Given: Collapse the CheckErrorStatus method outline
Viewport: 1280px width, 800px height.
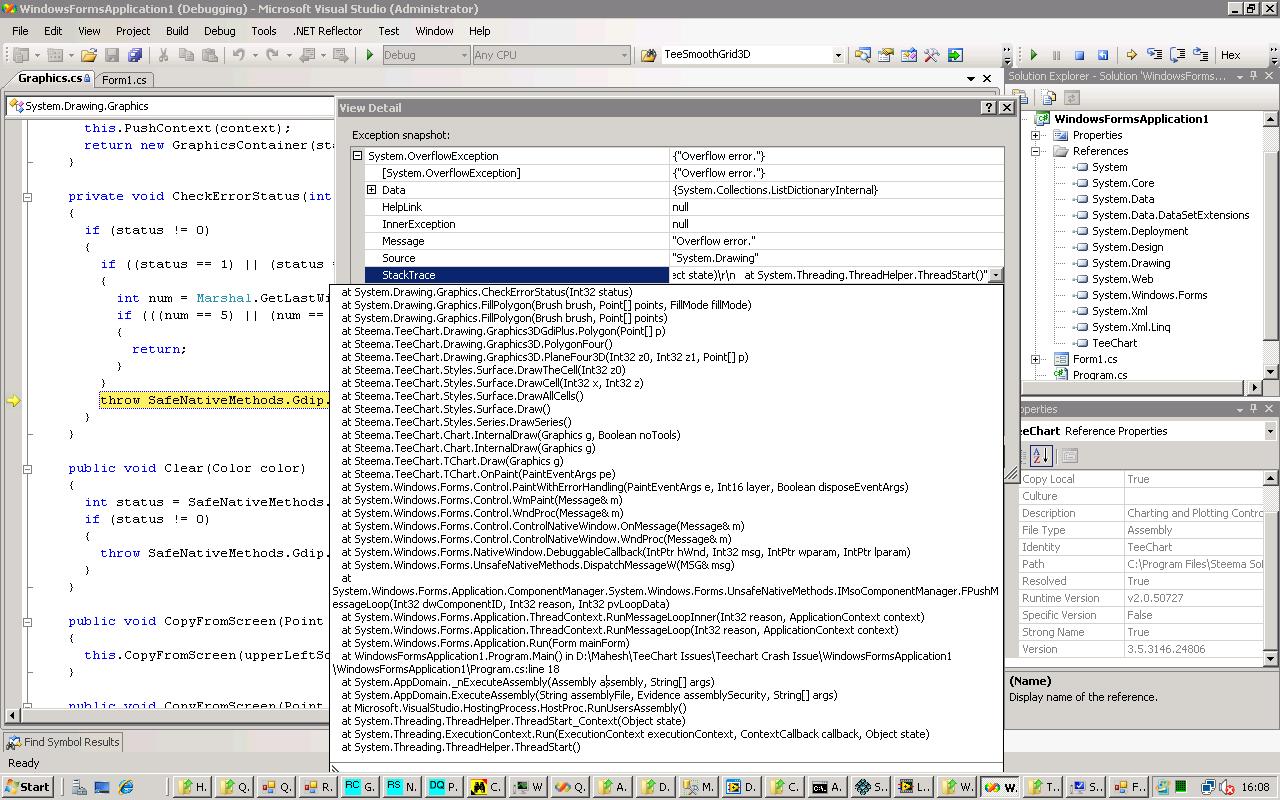Looking at the screenshot, I should click(x=27, y=196).
